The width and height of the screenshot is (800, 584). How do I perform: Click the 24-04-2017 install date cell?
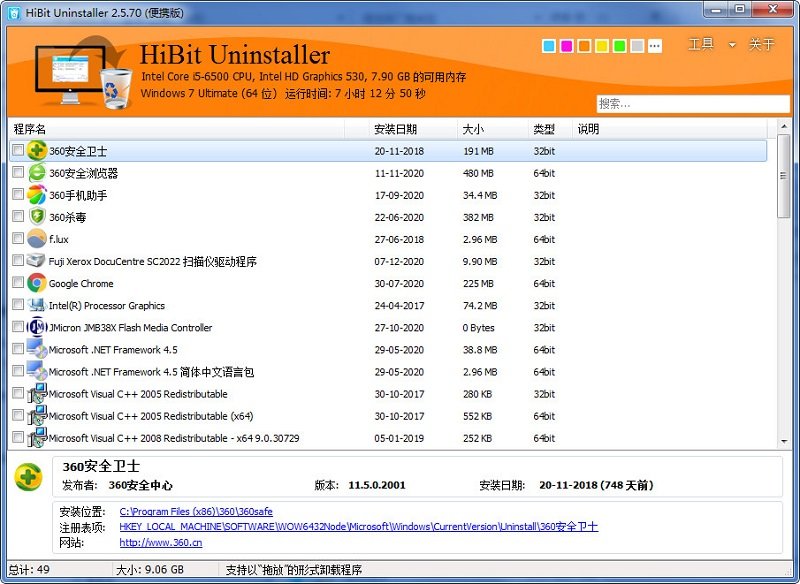(399, 305)
